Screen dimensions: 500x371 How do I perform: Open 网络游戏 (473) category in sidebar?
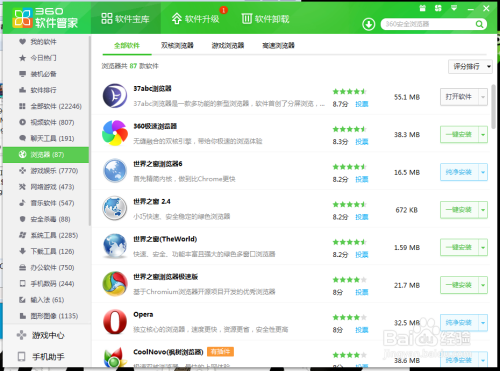(46, 187)
